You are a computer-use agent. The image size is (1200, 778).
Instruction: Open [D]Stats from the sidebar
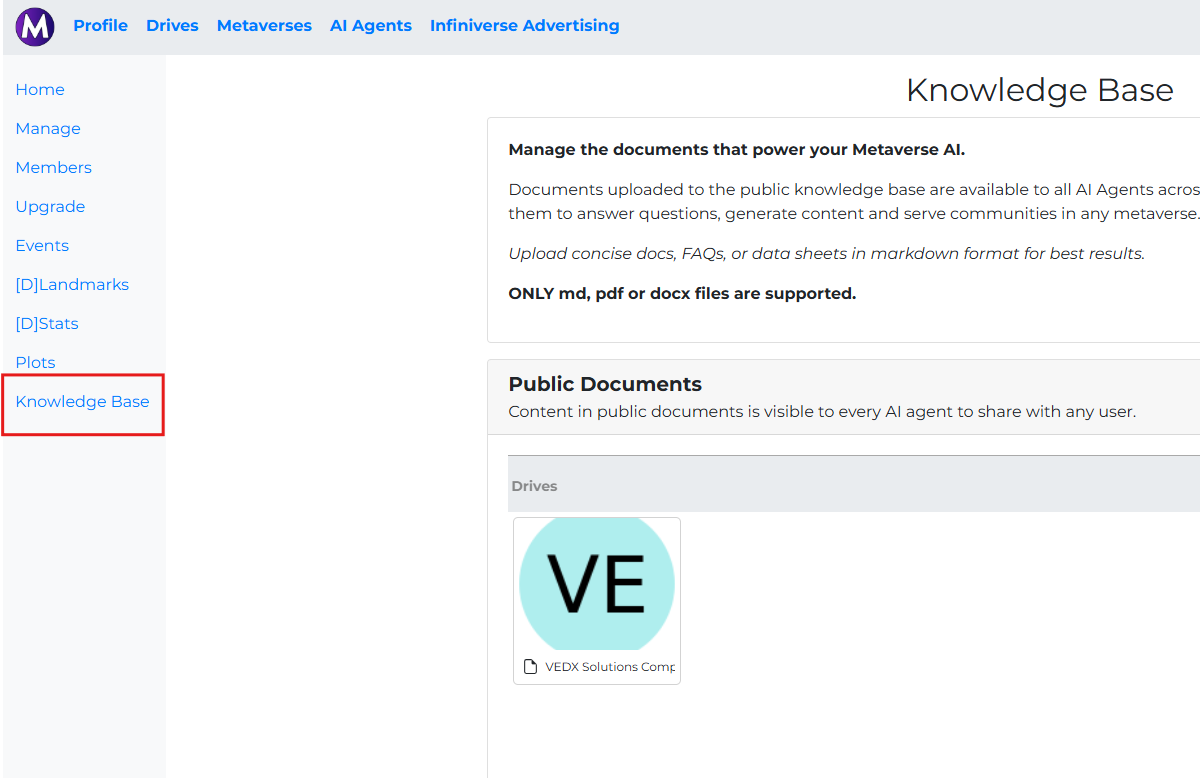point(47,323)
